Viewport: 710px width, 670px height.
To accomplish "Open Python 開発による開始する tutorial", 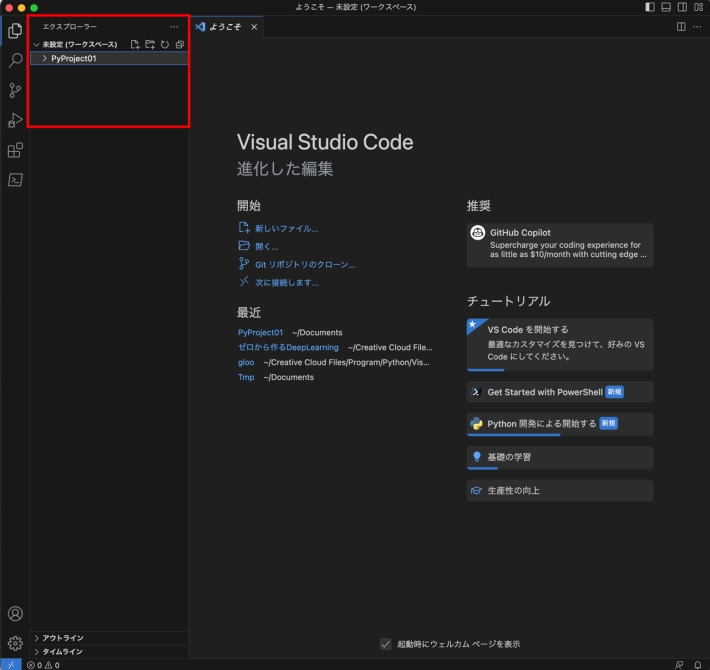I will (x=560, y=424).
